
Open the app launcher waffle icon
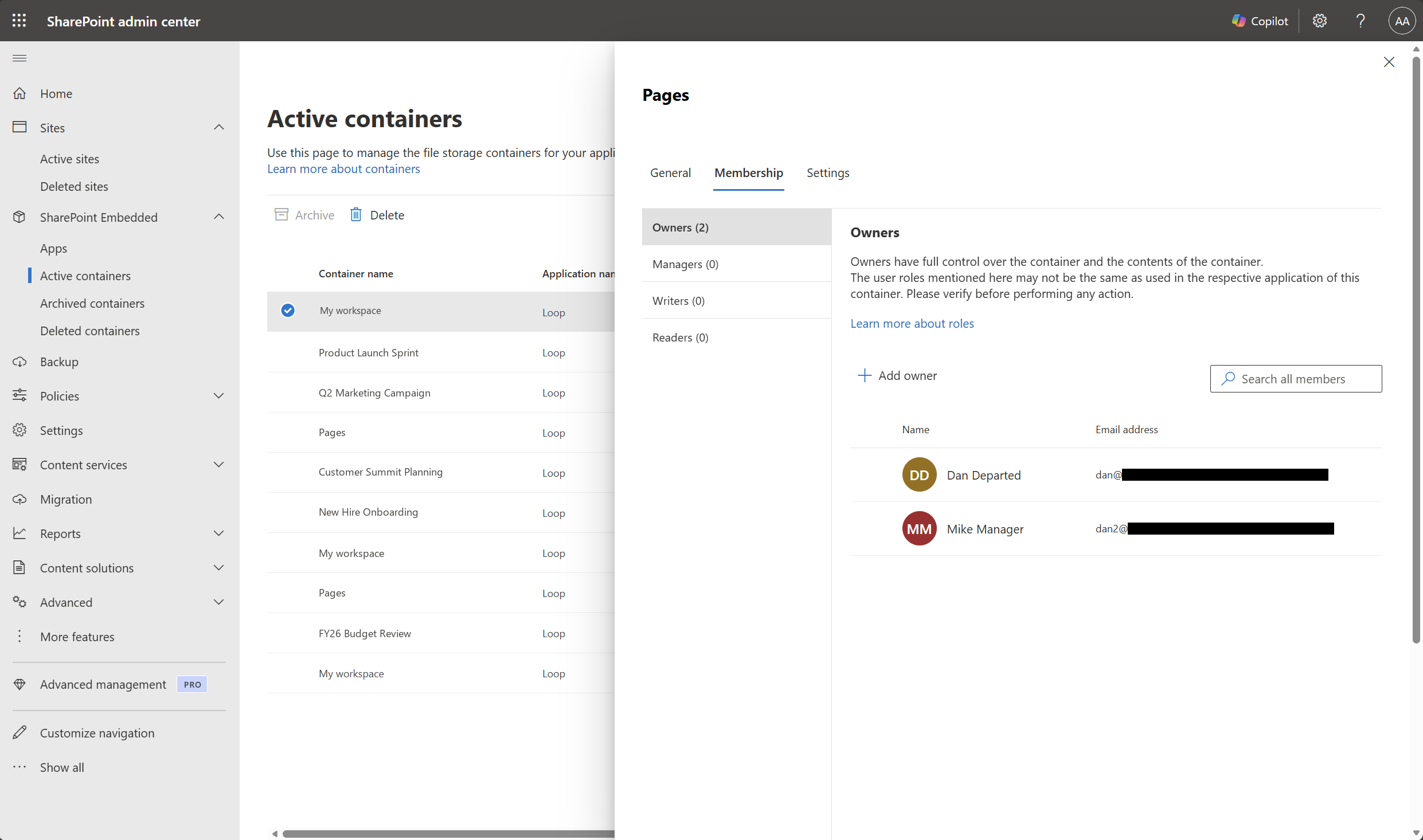tap(19, 21)
